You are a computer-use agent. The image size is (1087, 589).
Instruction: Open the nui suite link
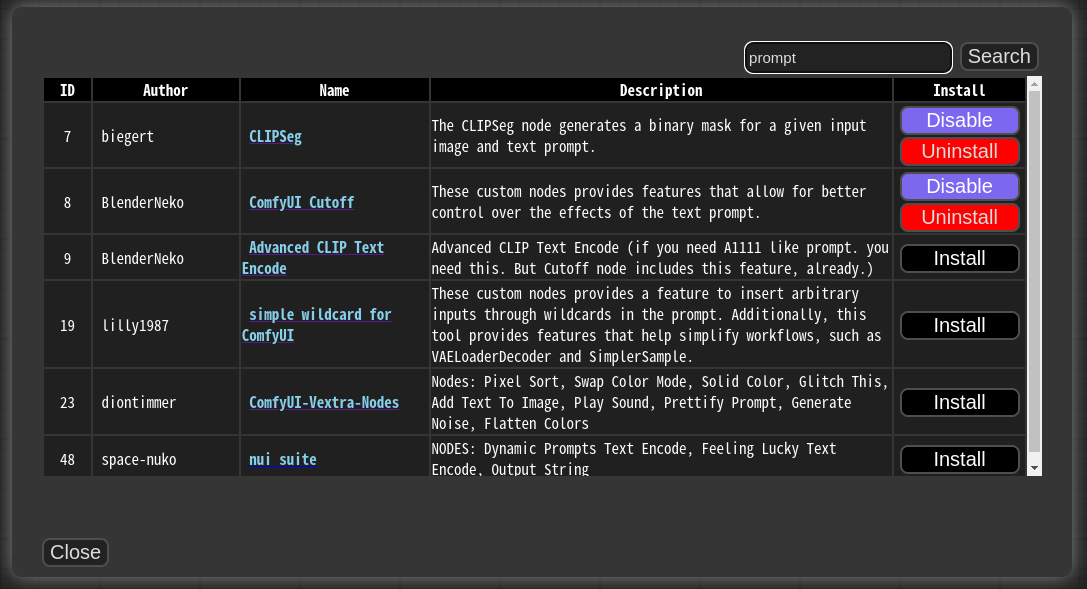coord(282,459)
